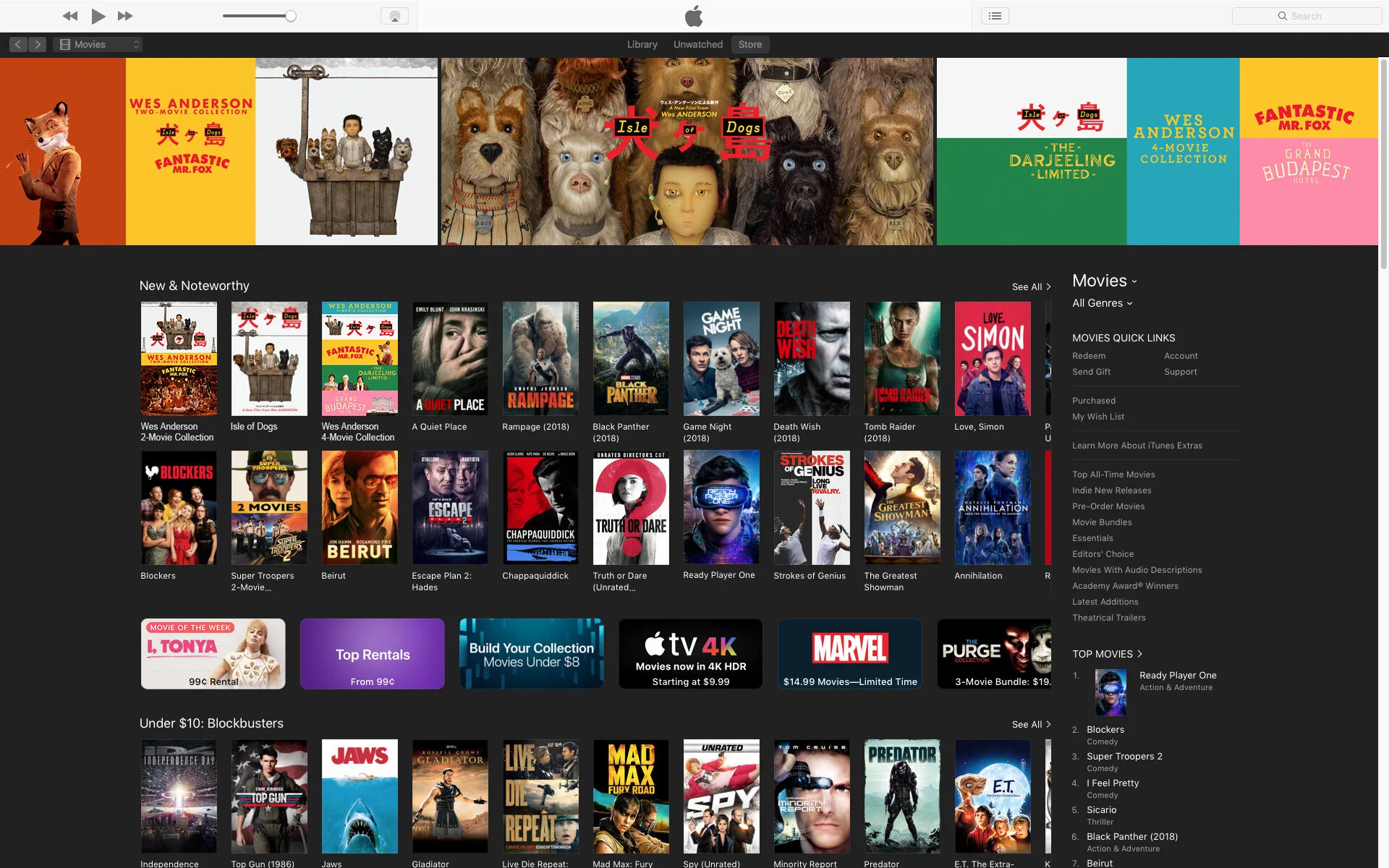Open Movie Bundles link
The width and height of the screenshot is (1389, 868).
(x=1102, y=522)
